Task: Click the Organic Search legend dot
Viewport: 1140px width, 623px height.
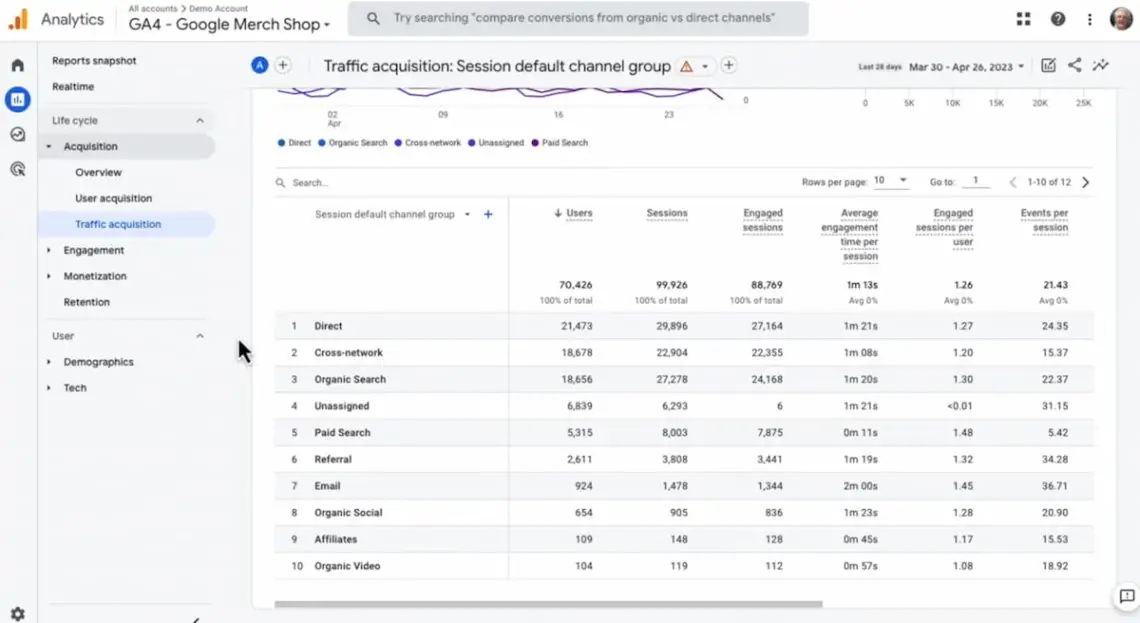Action: [321, 143]
